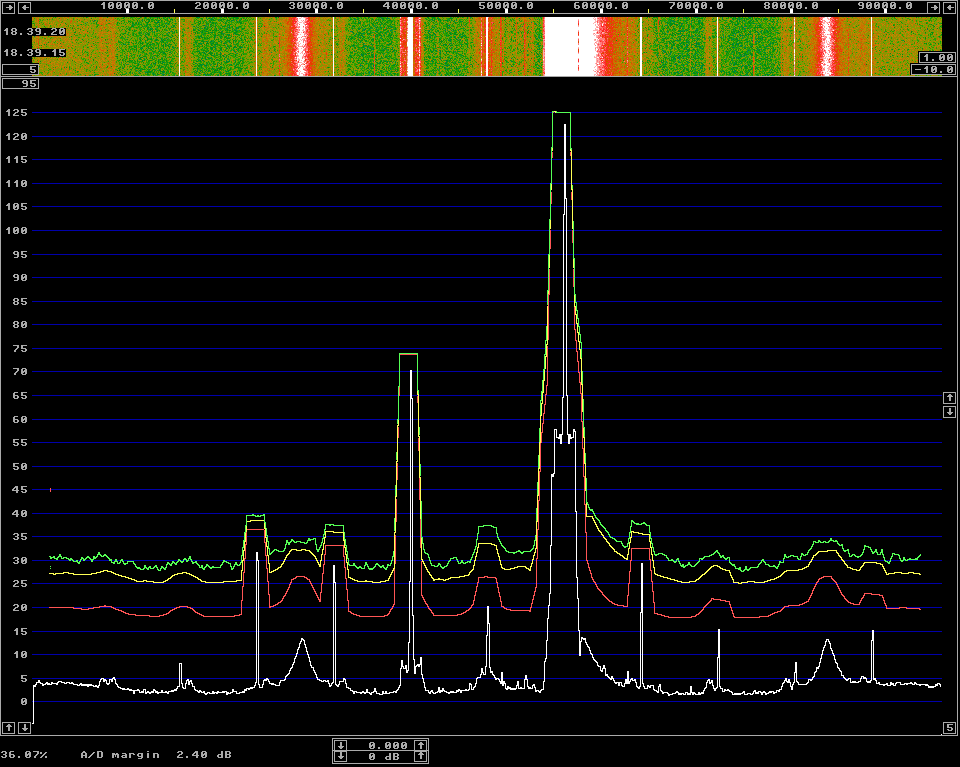Click the A/D margin 2.40 dB readout

pos(156,755)
